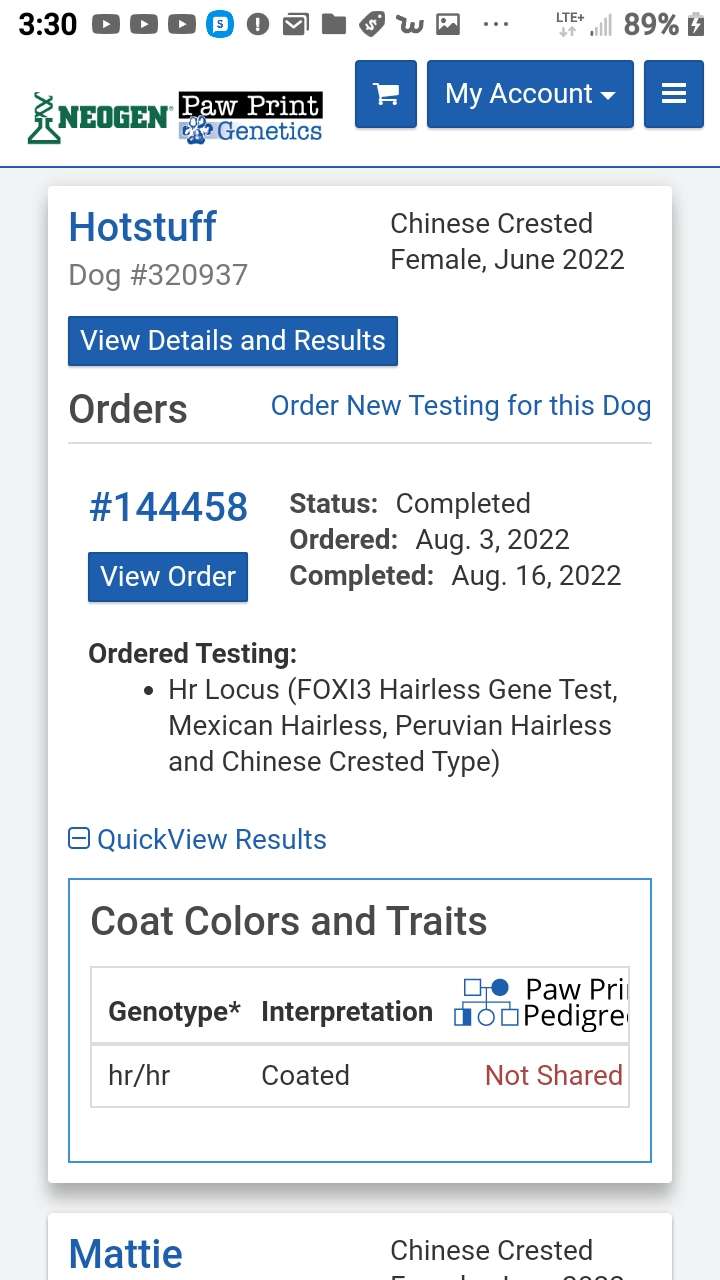This screenshot has width=720, height=1280.
Task: Tap the Paw Print Pedigrees icon
Action: click(x=485, y=1003)
